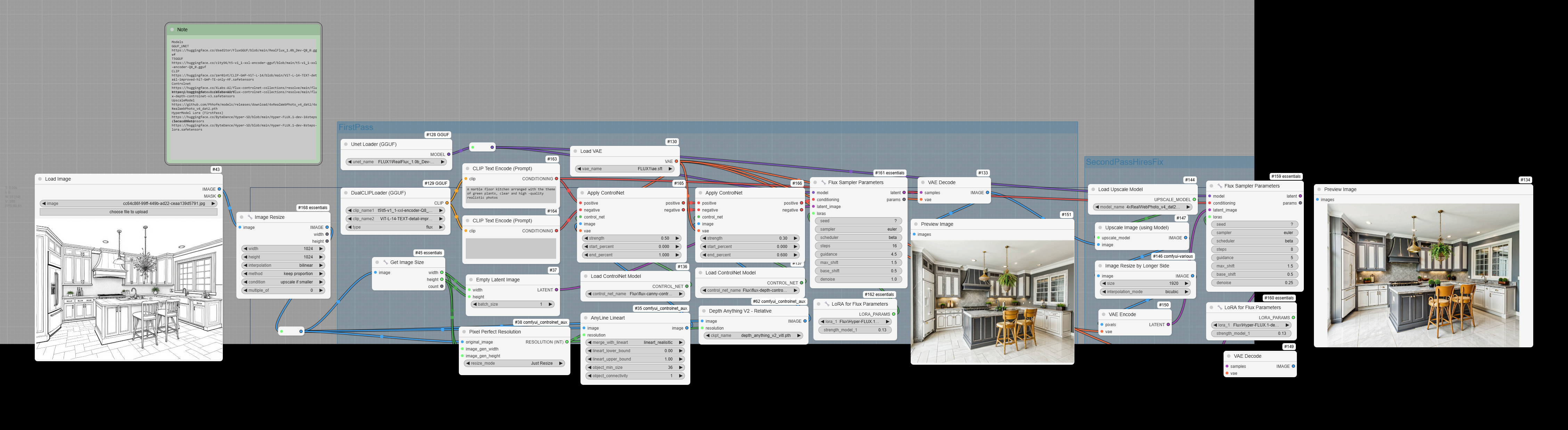
Task: Click the IMAGE output port on Load Image
Action: coord(219,189)
